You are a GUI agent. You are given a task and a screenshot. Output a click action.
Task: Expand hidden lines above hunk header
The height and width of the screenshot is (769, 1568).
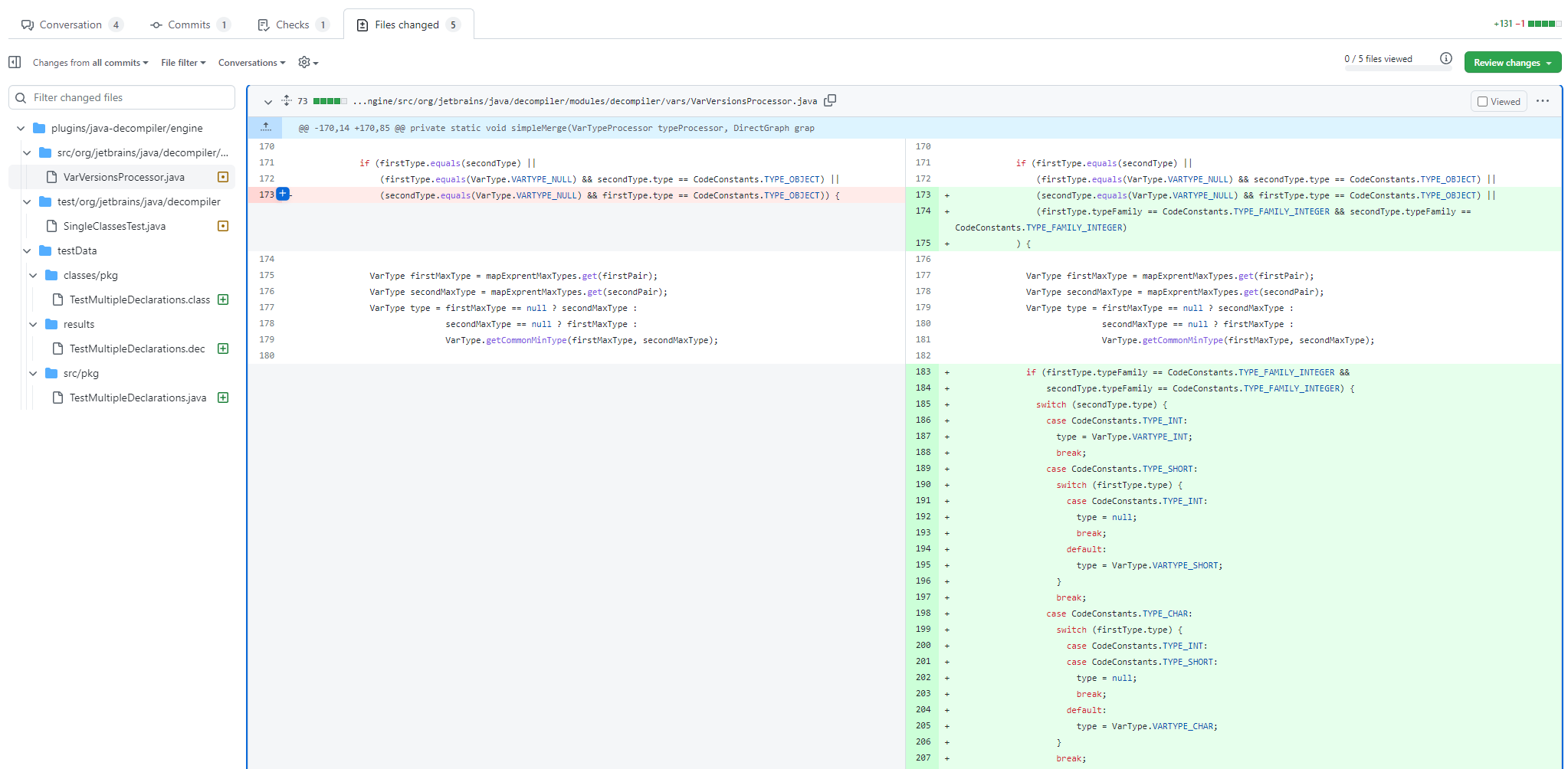(265, 127)
